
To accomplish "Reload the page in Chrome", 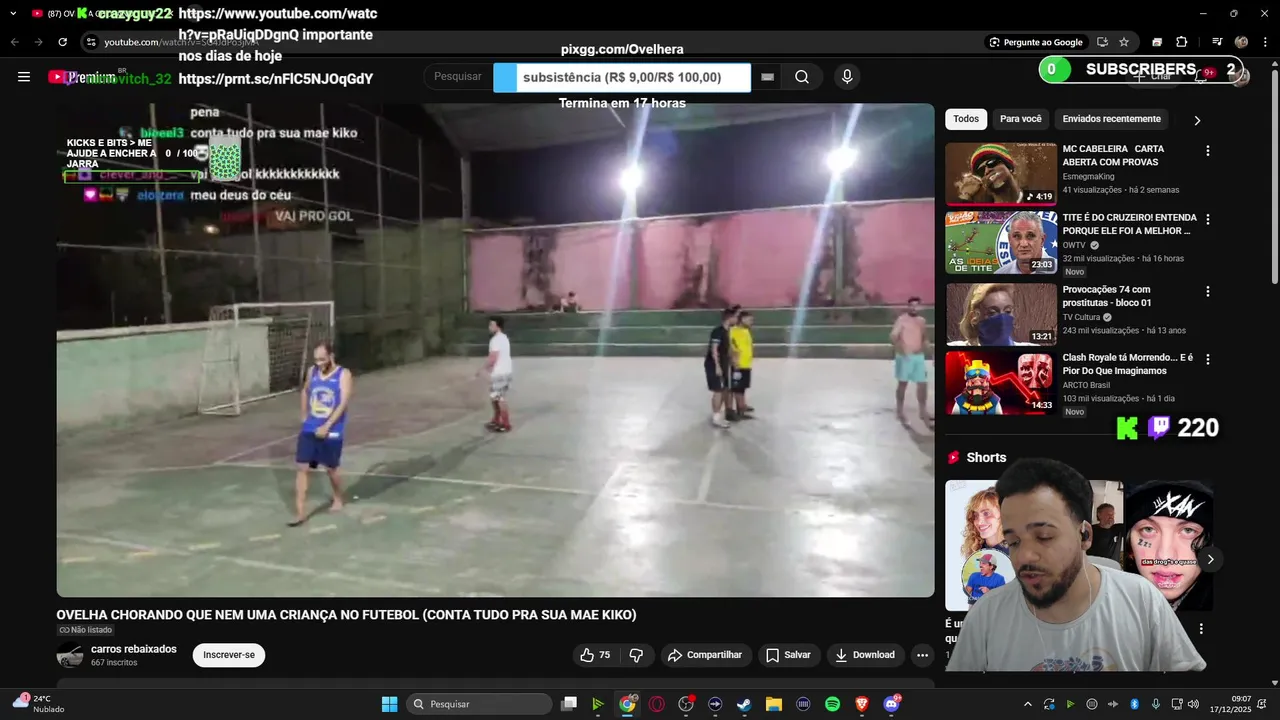I will [62, 42].
